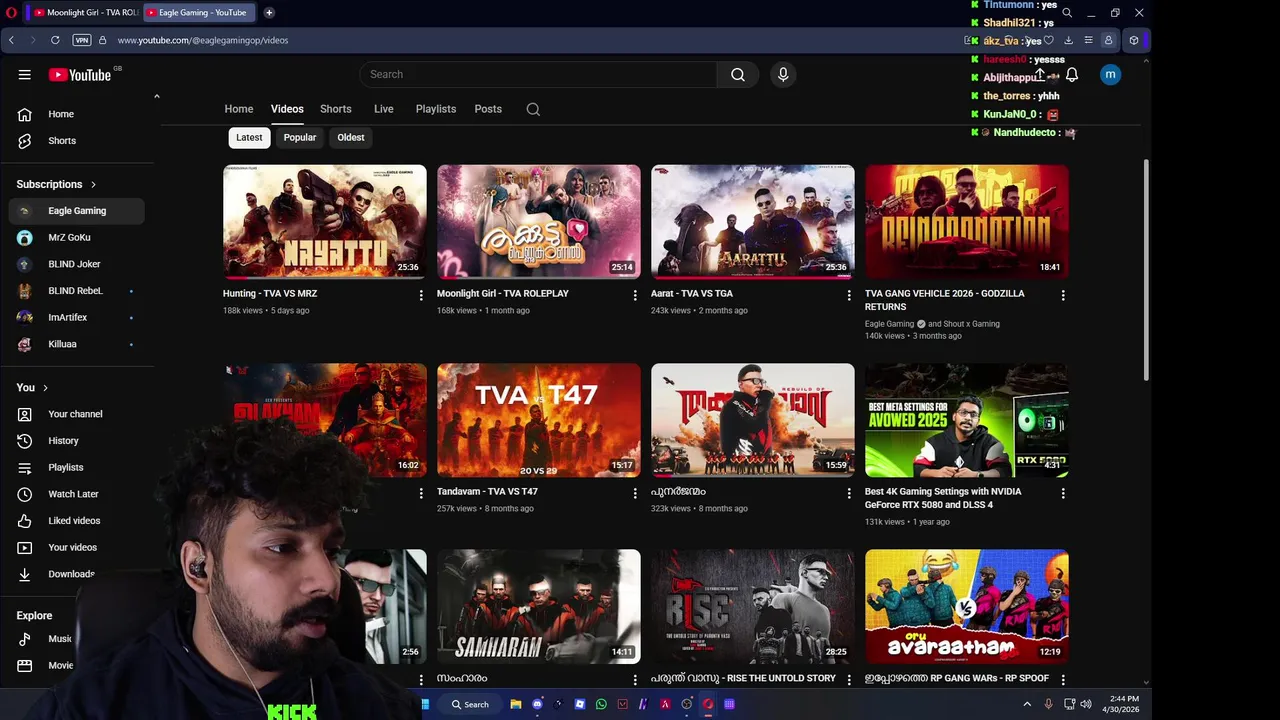The image size is (1280, 720).
Task: Open WhatsApp from the taskbar
Action: click(x=601, y=704)
